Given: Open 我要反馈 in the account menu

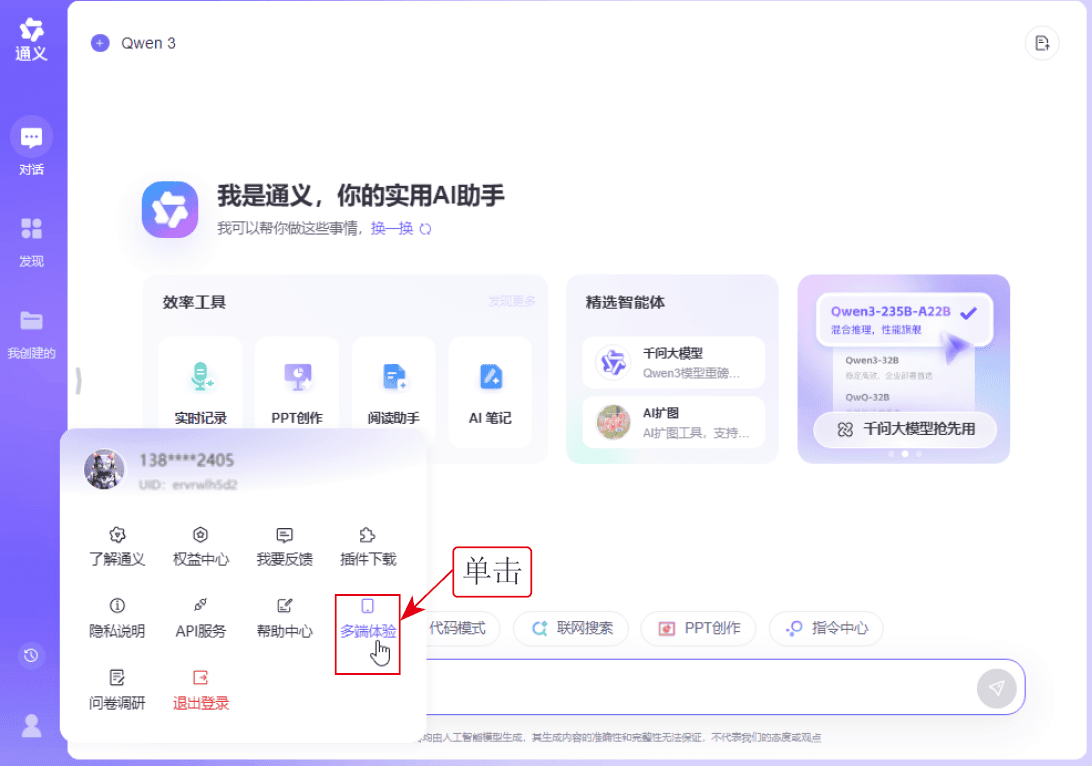Looking at the screenshot, I should coord(284,547).
